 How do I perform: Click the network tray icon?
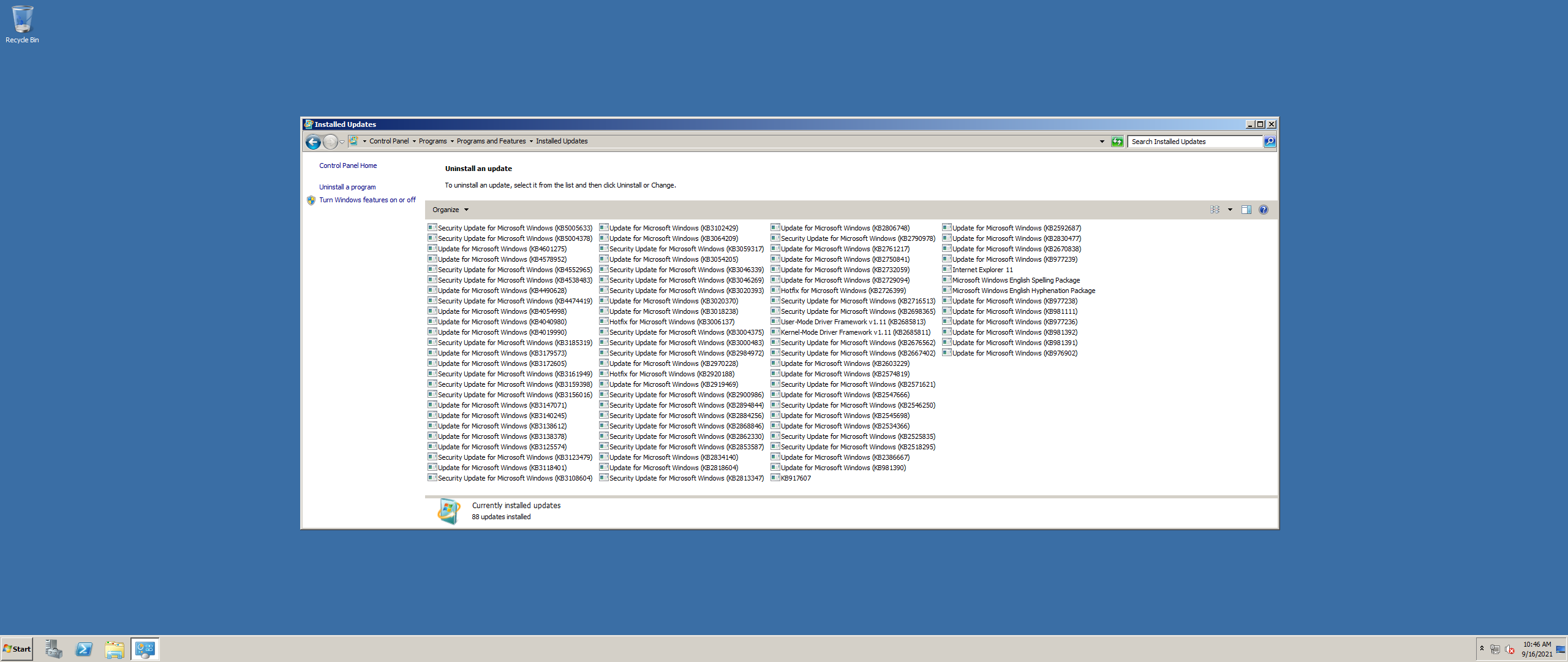pos(1495,649)
